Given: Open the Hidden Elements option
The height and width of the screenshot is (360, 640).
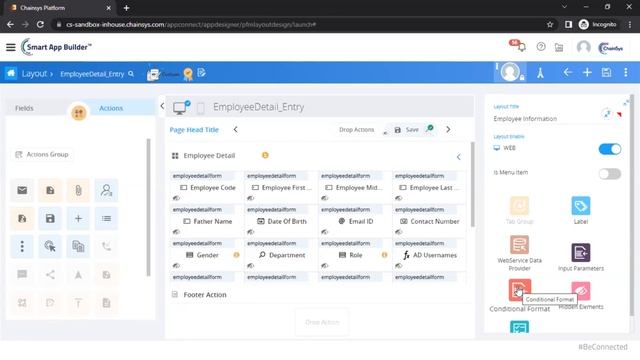Looking at the screenshot, I should point(581,295).
